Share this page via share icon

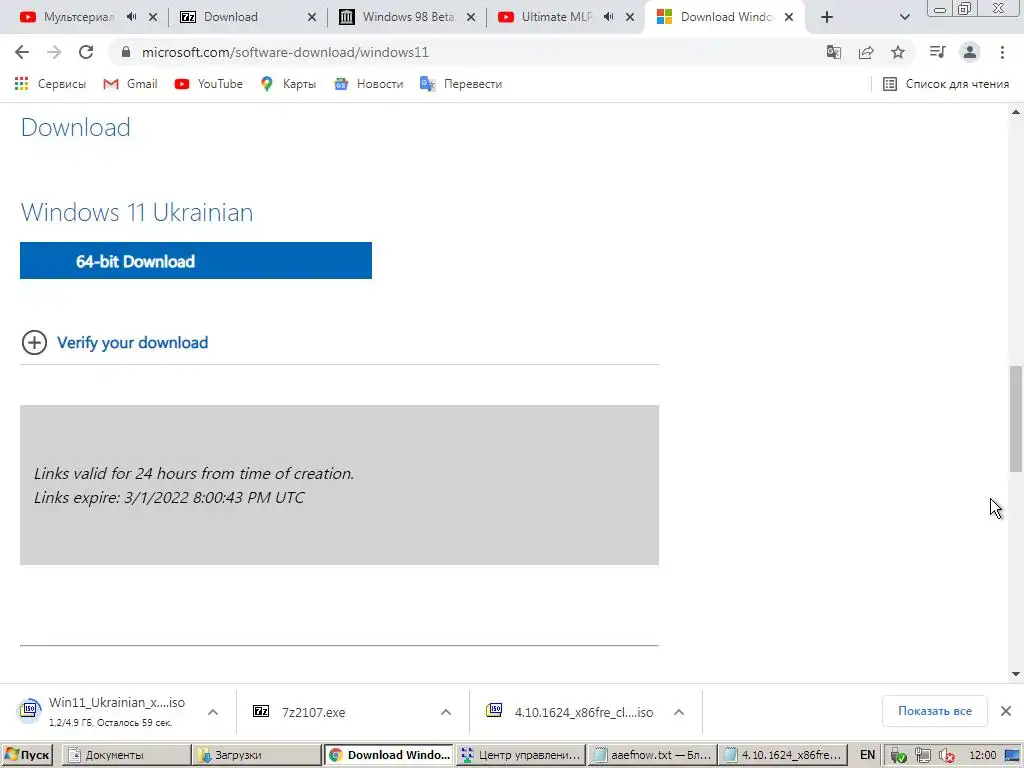pyautogui.click(x=866, y=52)
